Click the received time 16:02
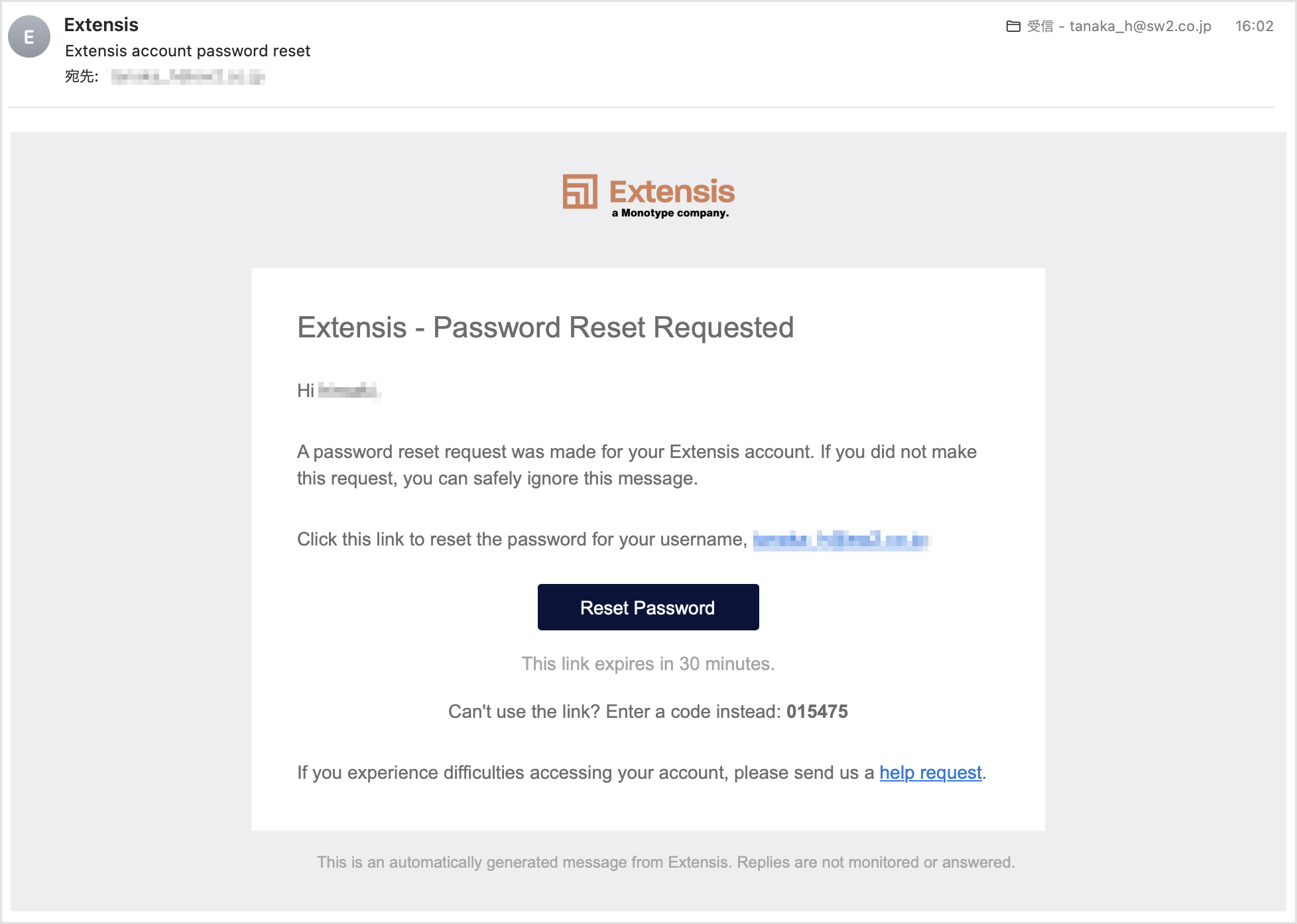 (1254, 27)
